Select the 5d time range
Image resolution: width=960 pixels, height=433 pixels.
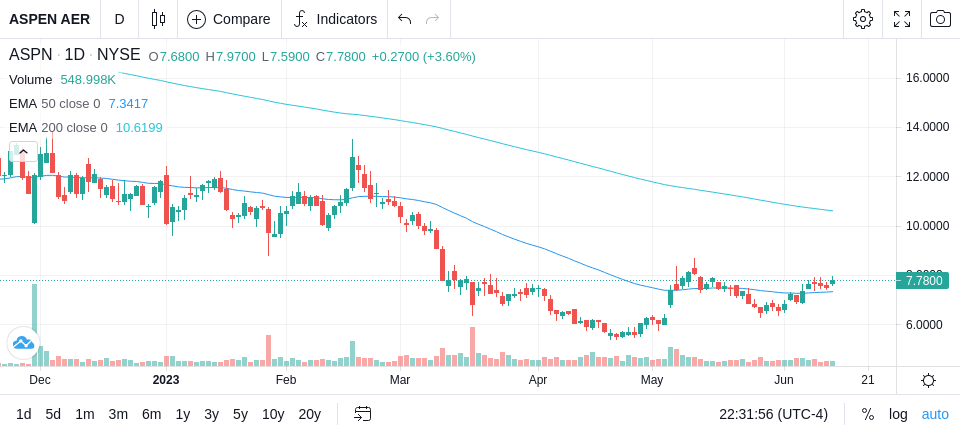tap(53, 415)
